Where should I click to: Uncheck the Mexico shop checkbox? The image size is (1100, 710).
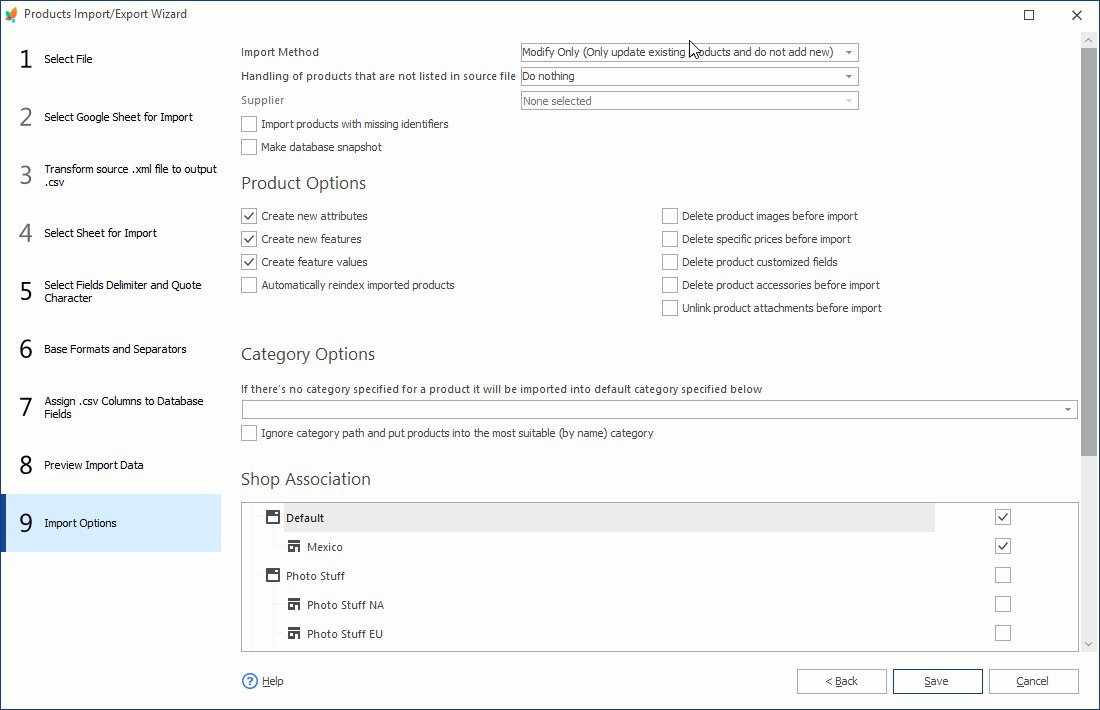pyautogui.click(x=1003, y=547)
